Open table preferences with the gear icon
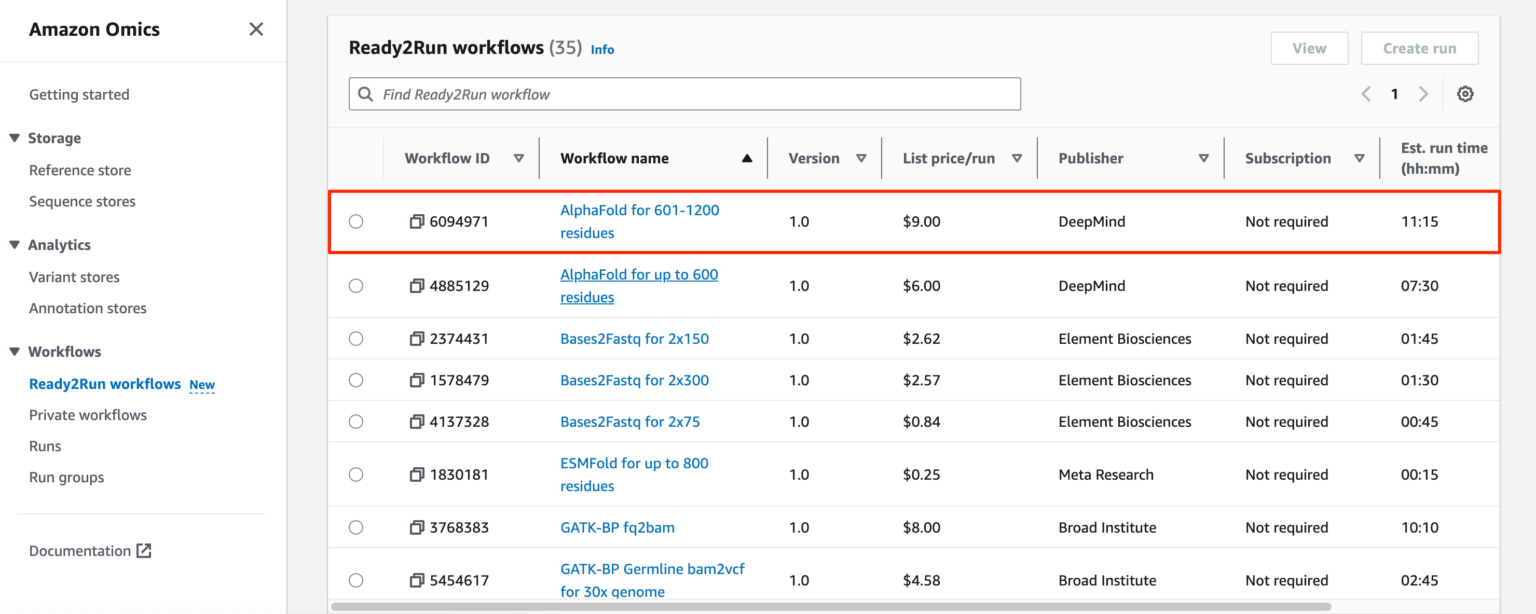 pyautogui.click(x=1464, y=93)
